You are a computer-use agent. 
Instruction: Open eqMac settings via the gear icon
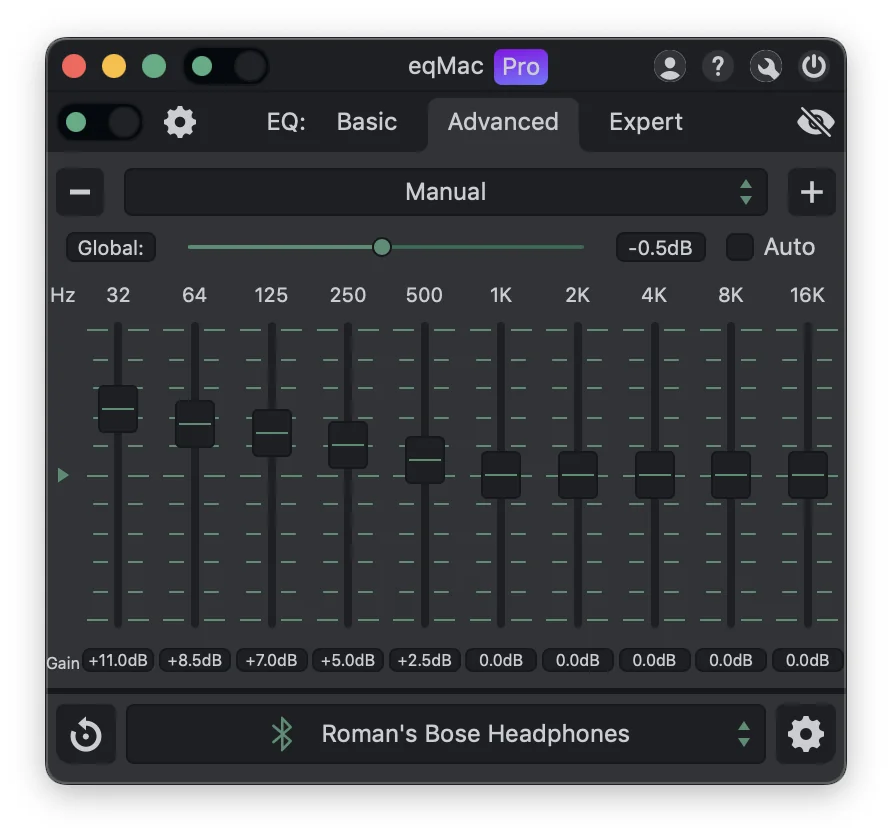180,121
